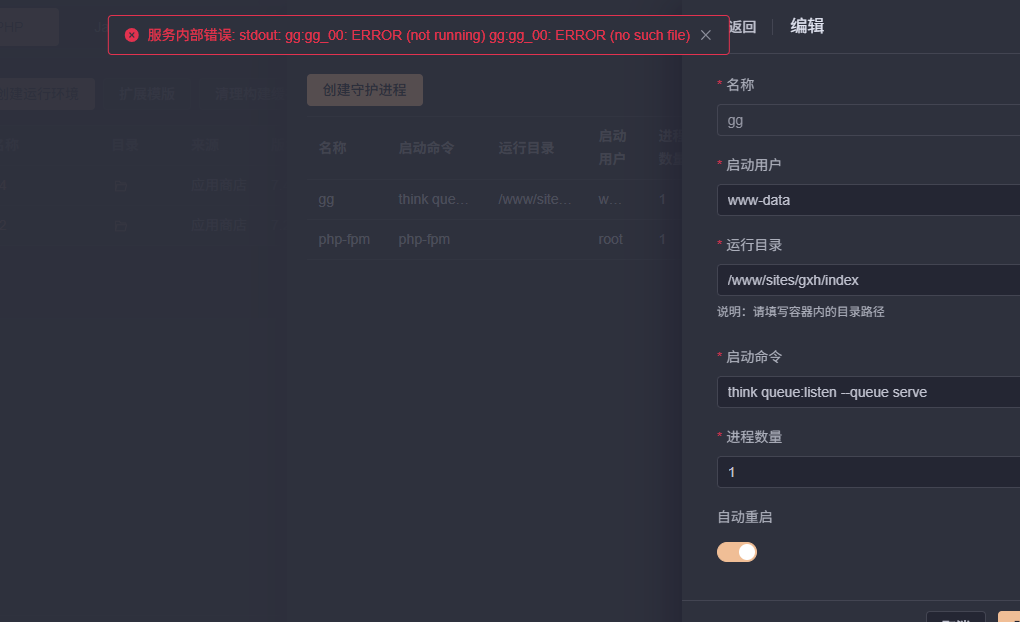Click the 启动命令 column header
The image size is (1020, 622).
(426, 148)
